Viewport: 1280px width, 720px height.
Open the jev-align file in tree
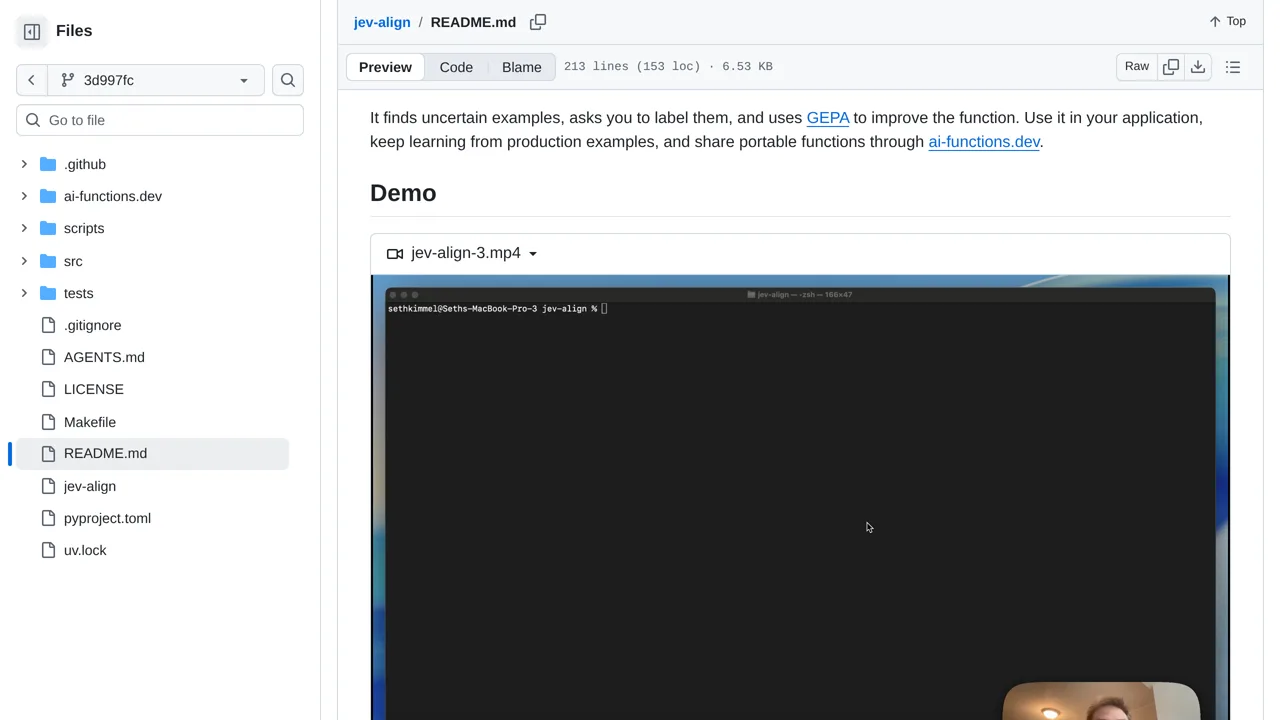point(90,486)
